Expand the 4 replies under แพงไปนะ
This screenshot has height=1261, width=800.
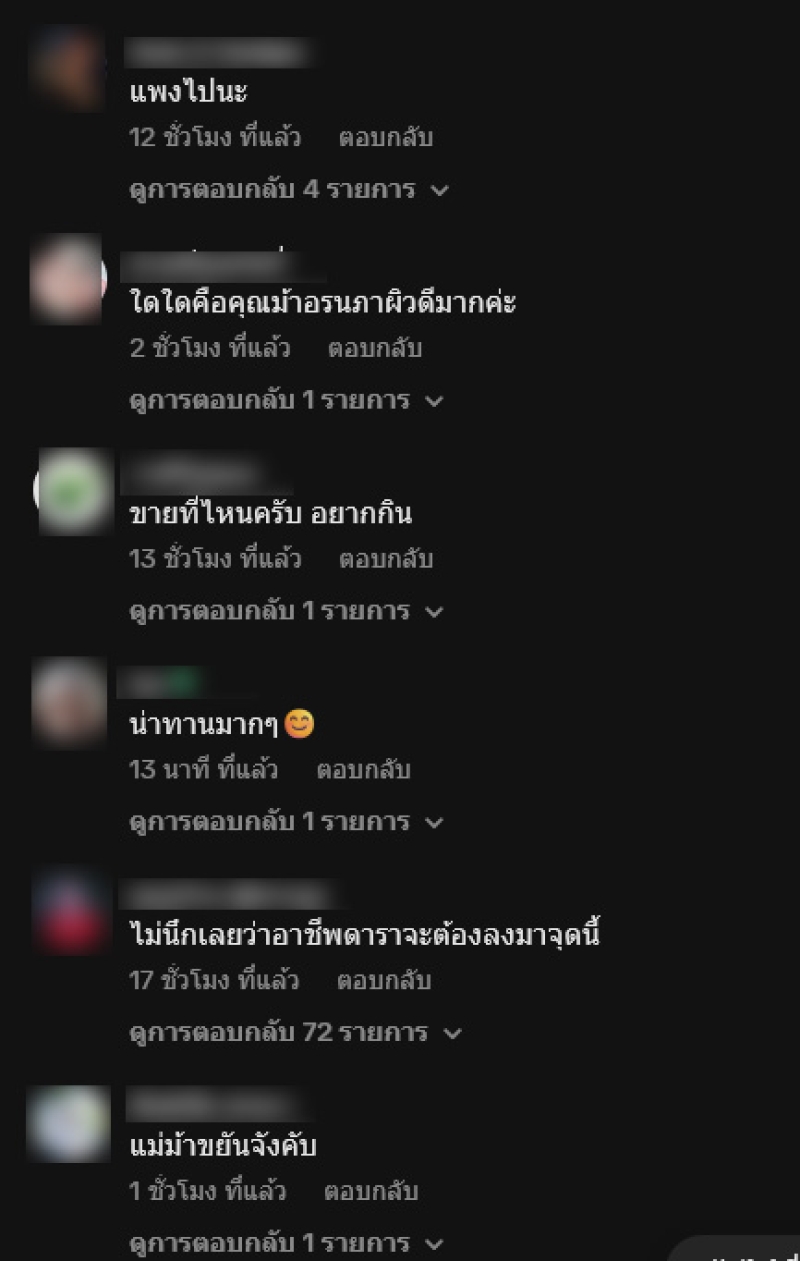289,190
